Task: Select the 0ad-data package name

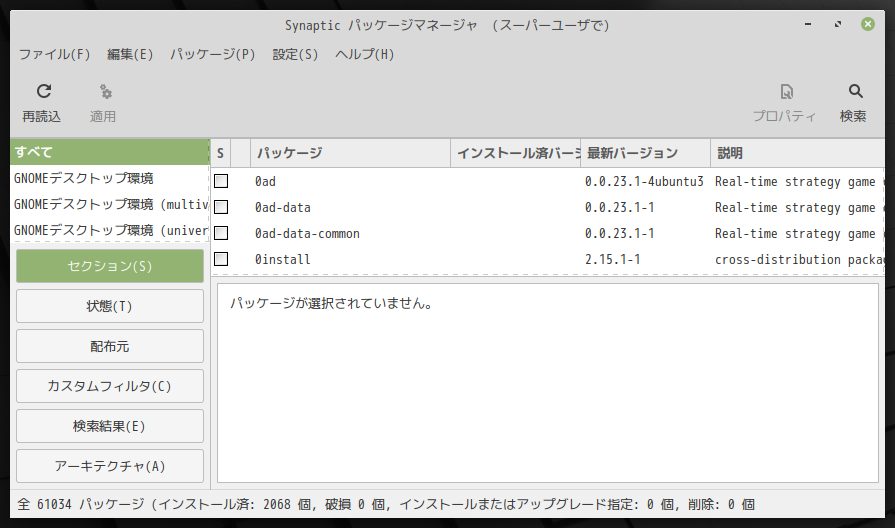Action: [x=283, y=207]
